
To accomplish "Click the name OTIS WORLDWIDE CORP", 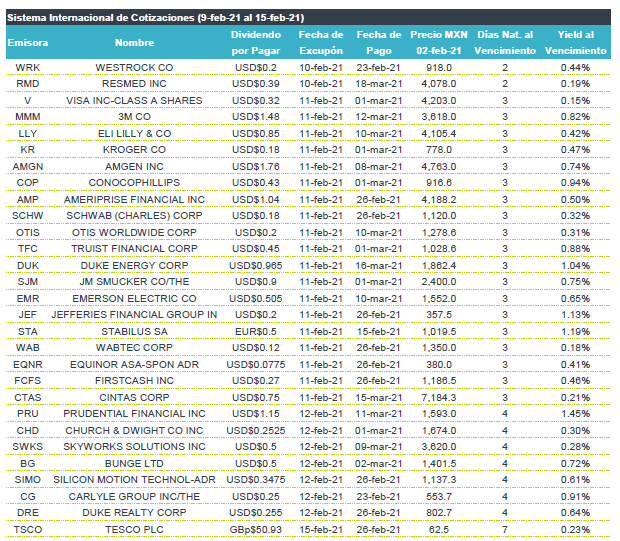I will (x=134, y=233).
